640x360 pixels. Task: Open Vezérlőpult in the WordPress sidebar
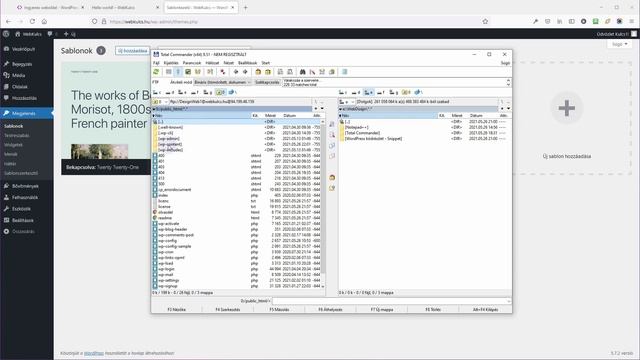(x=23, y=49)
